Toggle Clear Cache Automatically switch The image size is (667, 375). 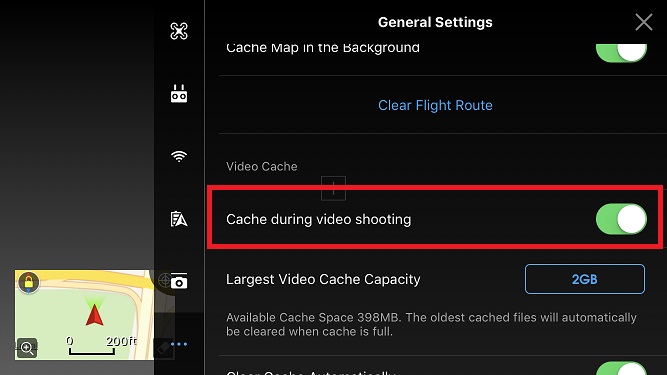click(621, 368)
